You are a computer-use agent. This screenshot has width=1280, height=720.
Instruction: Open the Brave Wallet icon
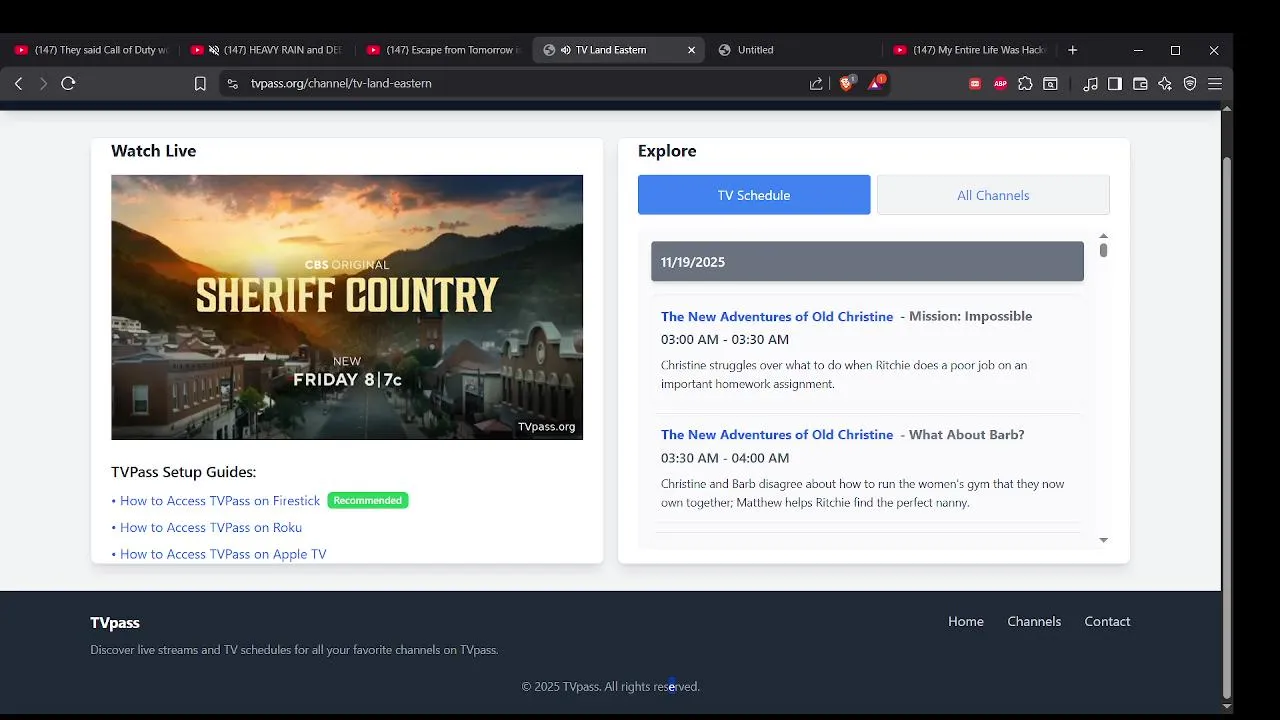pos(1140,84)
